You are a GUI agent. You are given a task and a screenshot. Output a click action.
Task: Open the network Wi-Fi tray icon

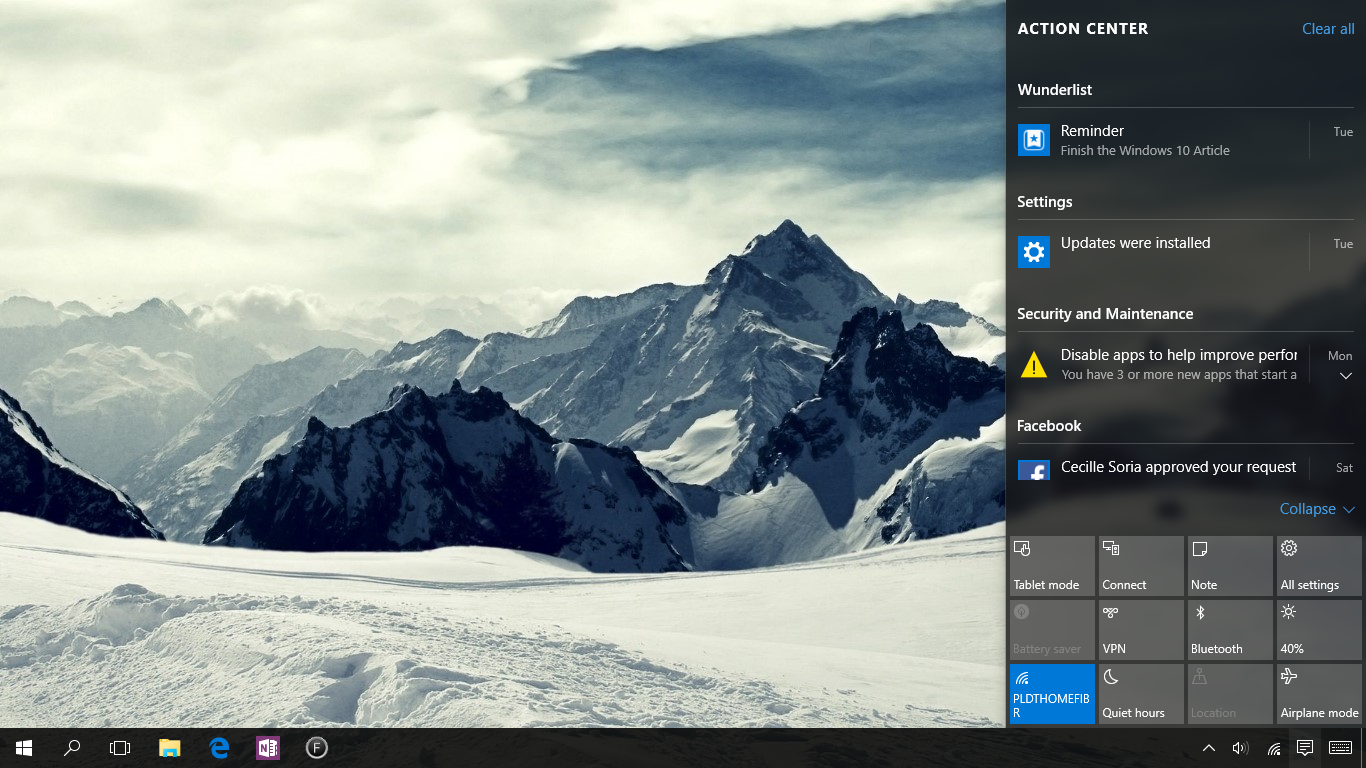point(1274,748)
